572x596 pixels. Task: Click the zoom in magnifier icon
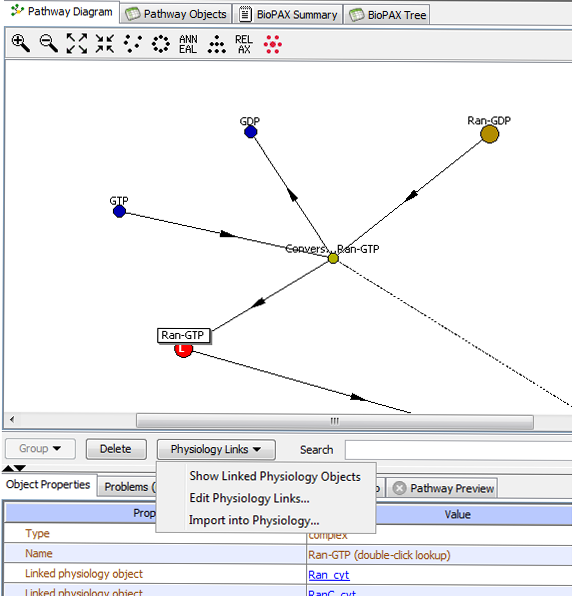click(x=21, y=43)
